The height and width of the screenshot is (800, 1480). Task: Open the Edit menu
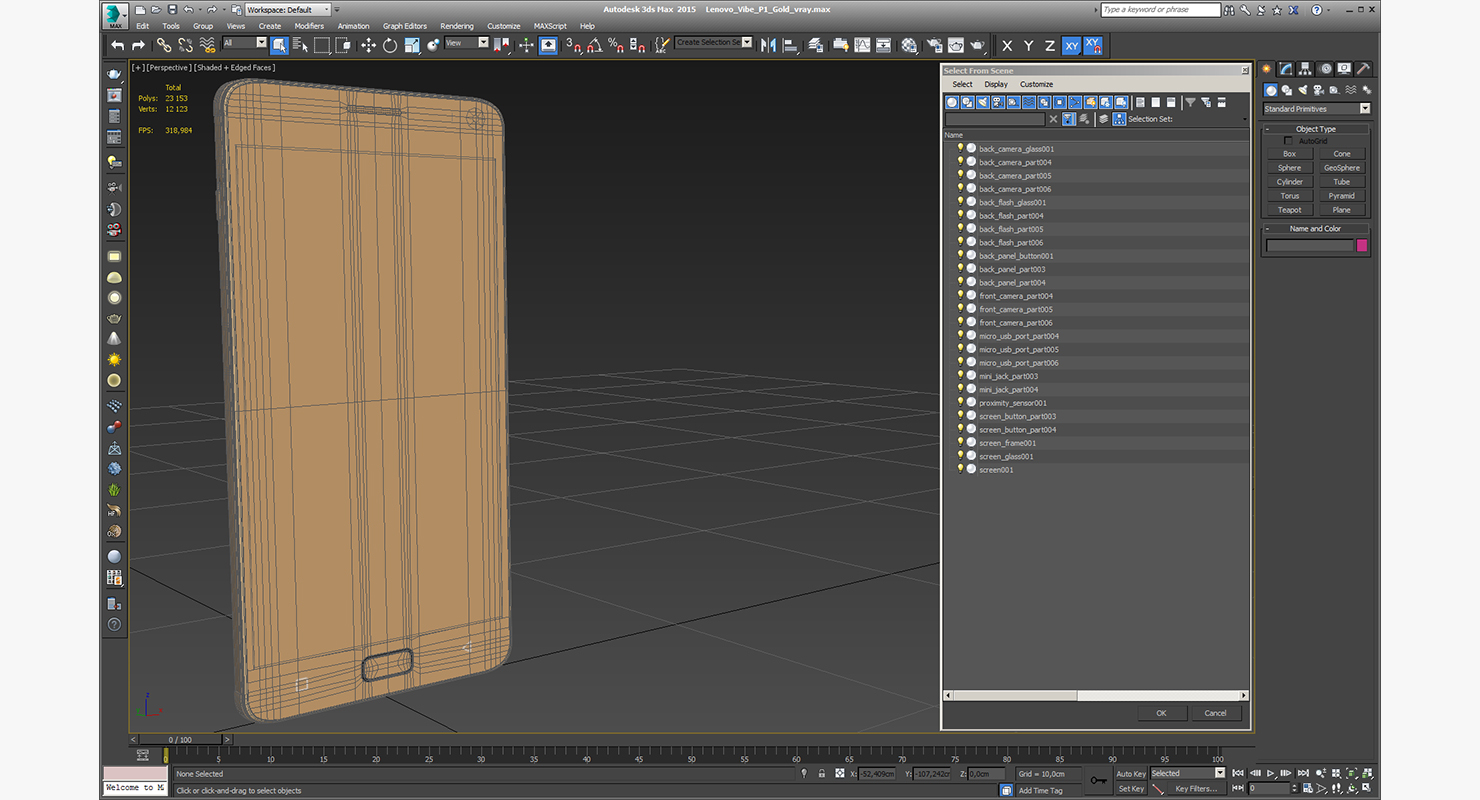pyautogui.click(x=143, y=26)
